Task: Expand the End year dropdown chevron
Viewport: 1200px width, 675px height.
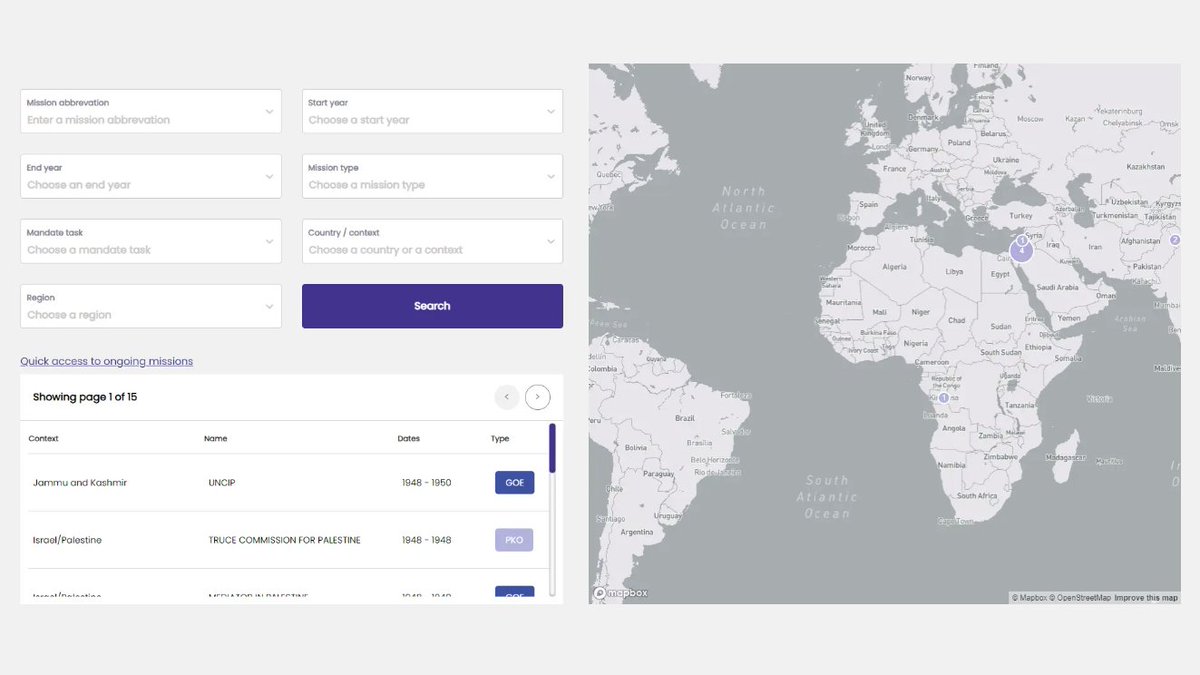Action: [x=269, y=177]
